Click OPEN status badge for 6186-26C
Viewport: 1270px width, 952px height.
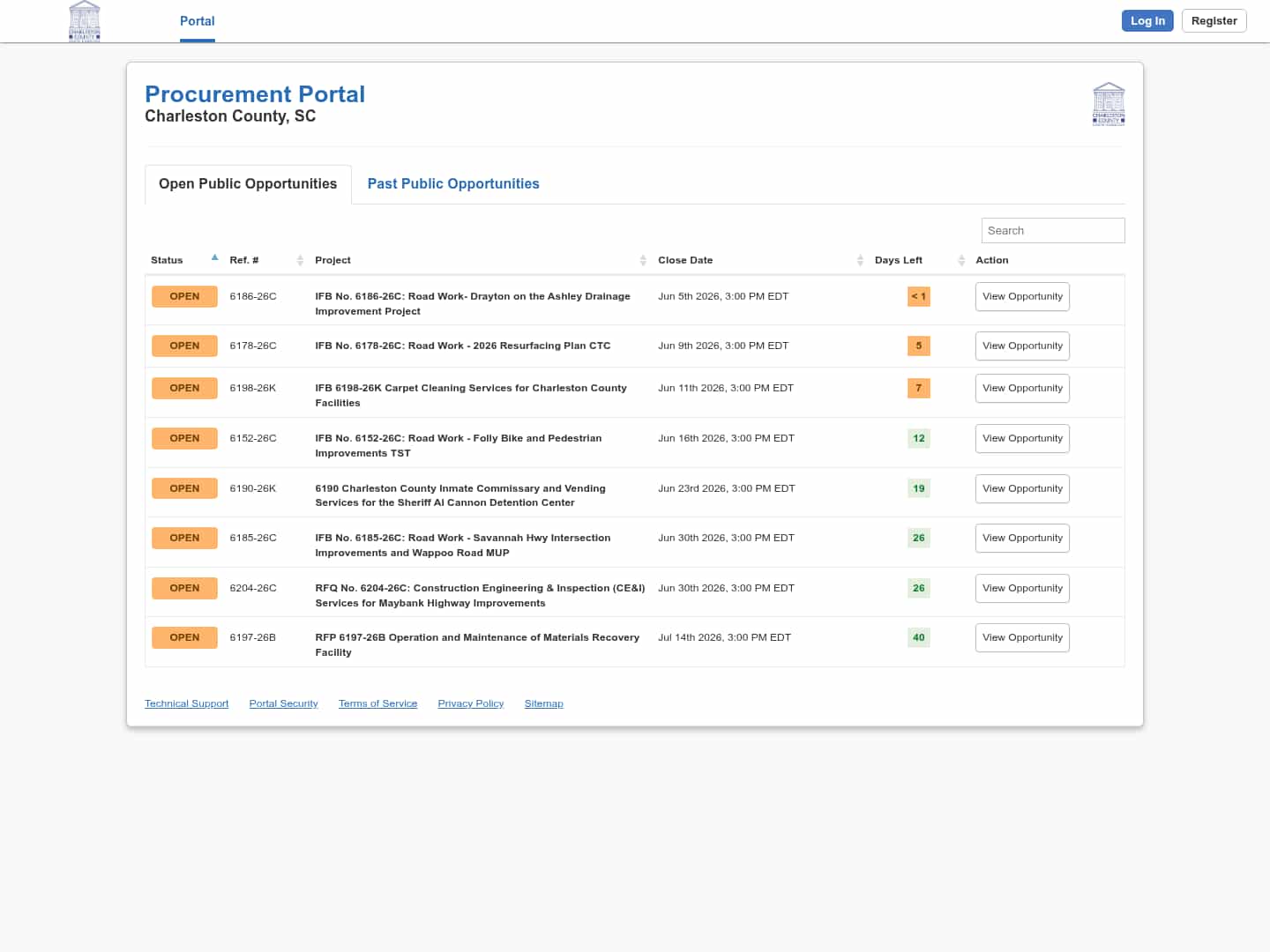click(x=184, y=296)
